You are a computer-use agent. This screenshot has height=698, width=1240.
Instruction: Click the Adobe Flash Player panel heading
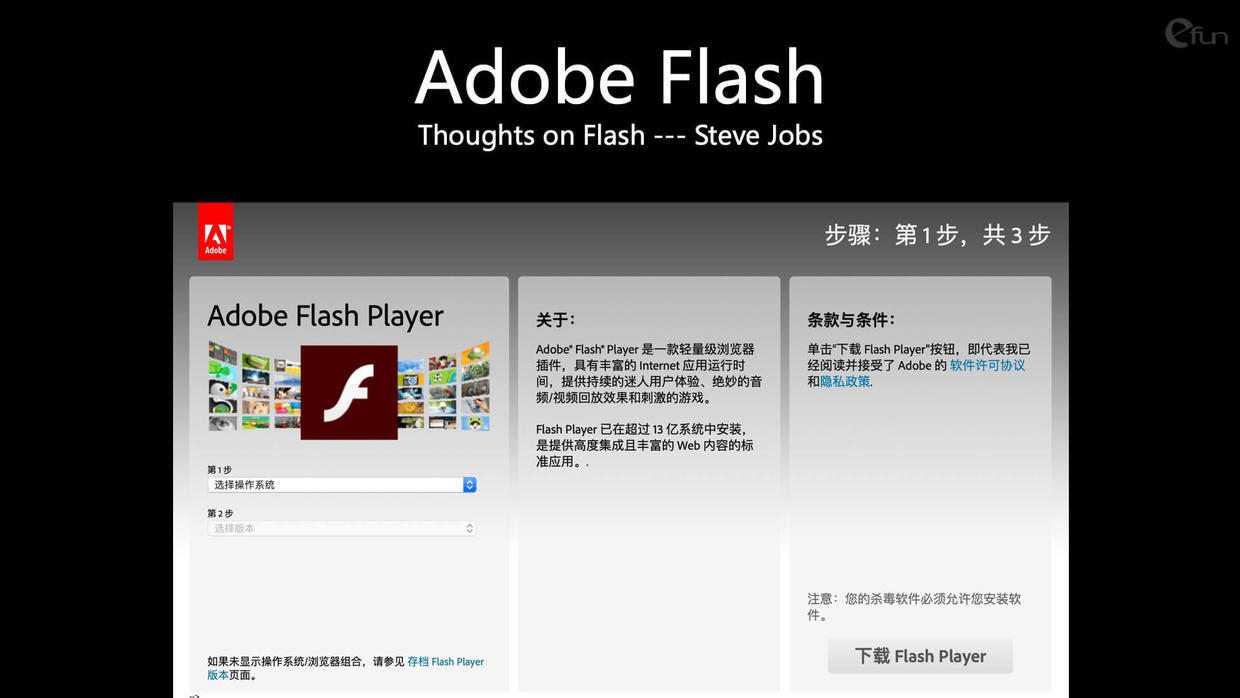(x=325, y=316)
